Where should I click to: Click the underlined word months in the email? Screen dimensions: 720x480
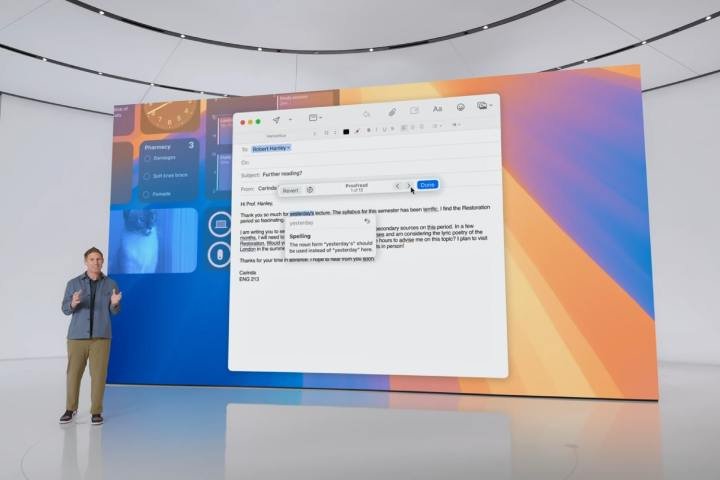tap(248, 238)
